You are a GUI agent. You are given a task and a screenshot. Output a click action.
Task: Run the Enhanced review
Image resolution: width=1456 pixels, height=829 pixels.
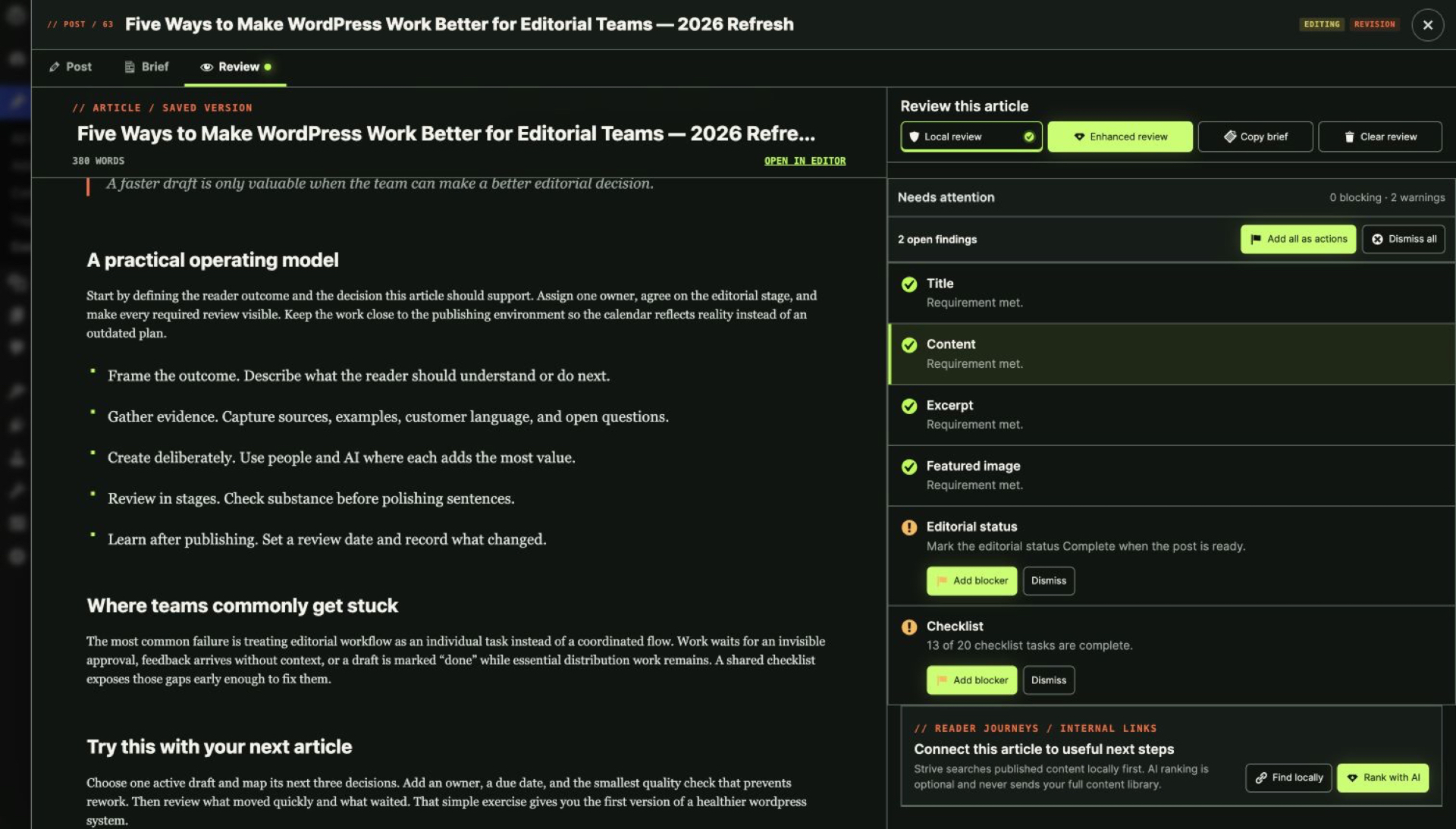point(1120,137)
